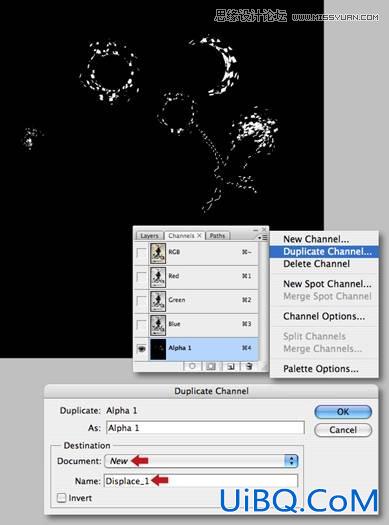The image size is (389, 525).
Task: Choose Channel Options... menu entry
Action: pos(324,316)
